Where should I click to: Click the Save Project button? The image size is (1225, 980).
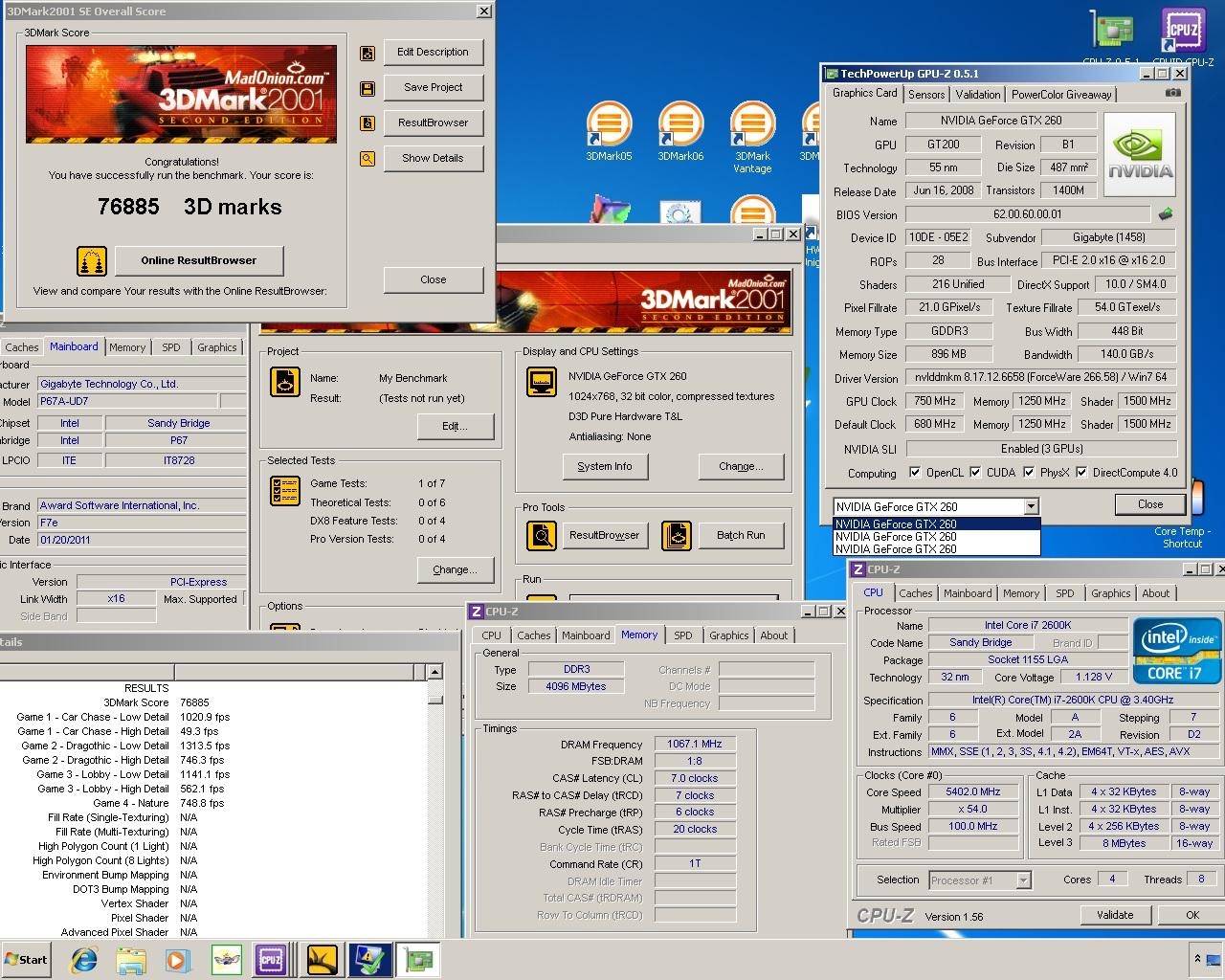click(433, 87)
